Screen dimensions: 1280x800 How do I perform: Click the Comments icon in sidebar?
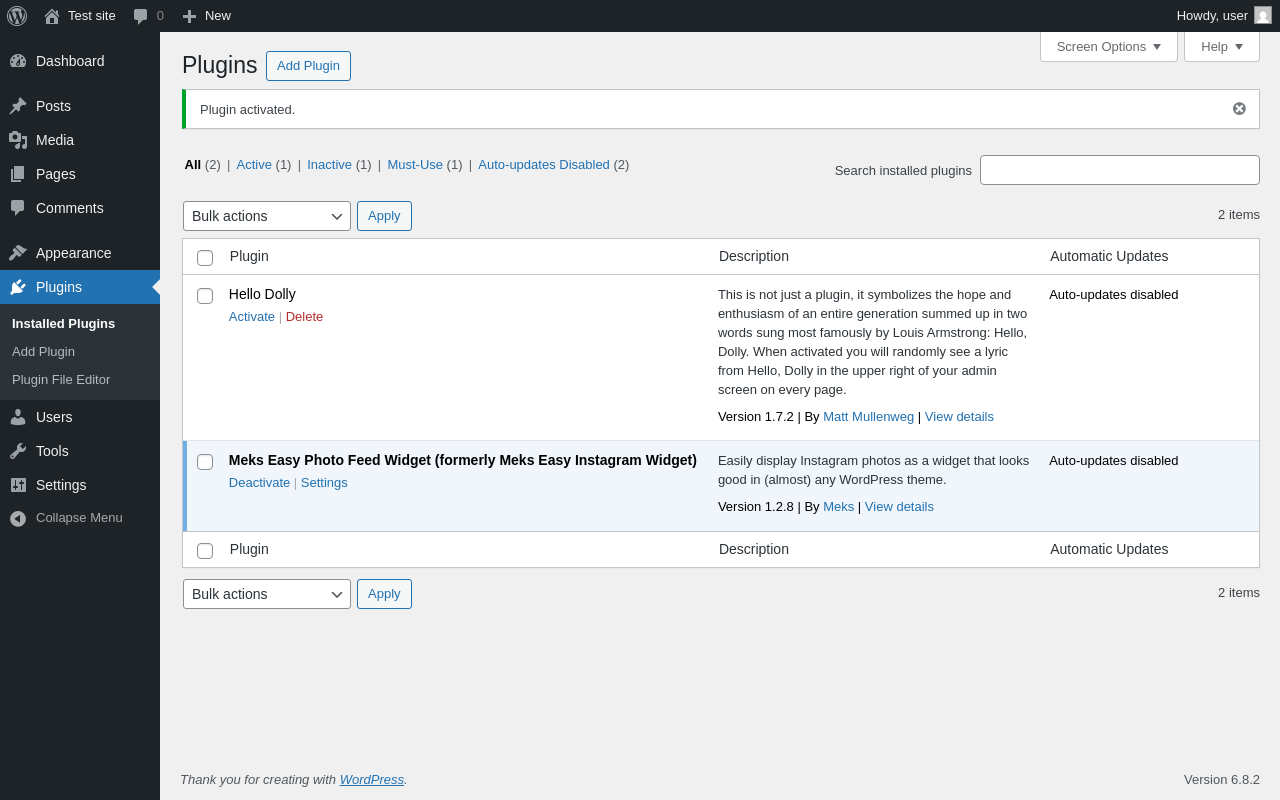click(x=18, y=208)
